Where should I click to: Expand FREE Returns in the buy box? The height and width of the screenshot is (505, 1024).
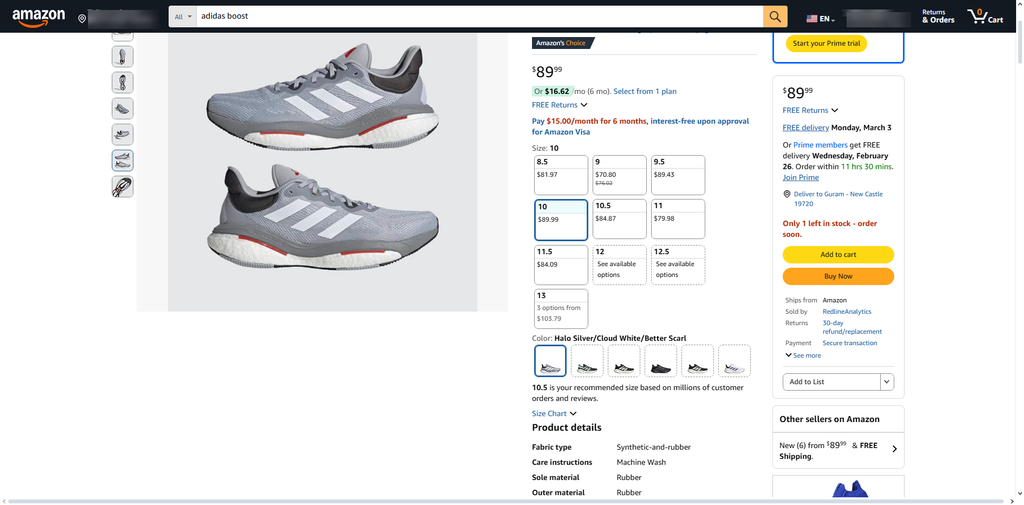810,110
